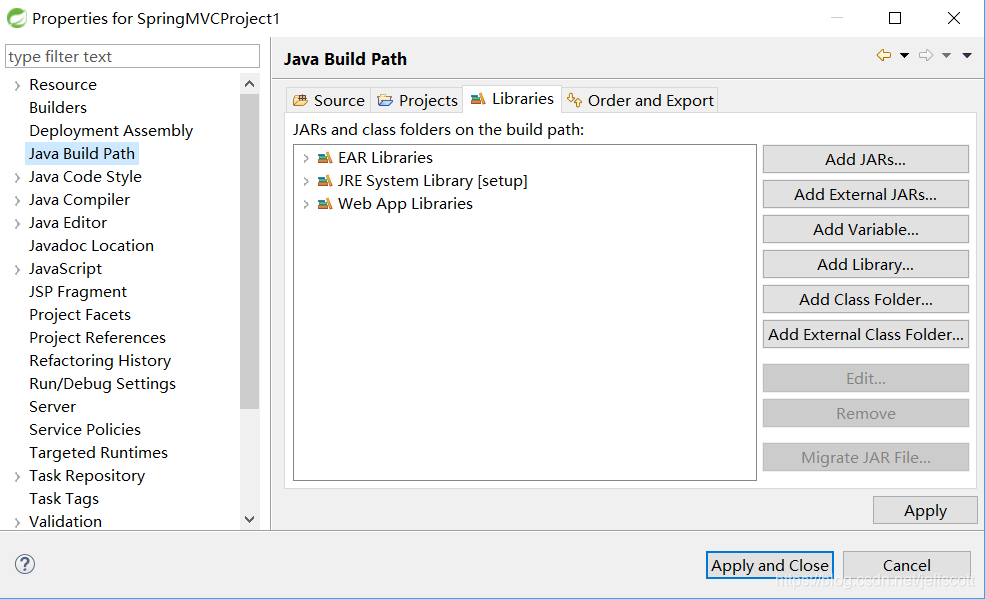Click the Spring leaf icon in title bar
The height and width of the screenshot is (599, 985).
pyautogui.click(x=16, y=18)
